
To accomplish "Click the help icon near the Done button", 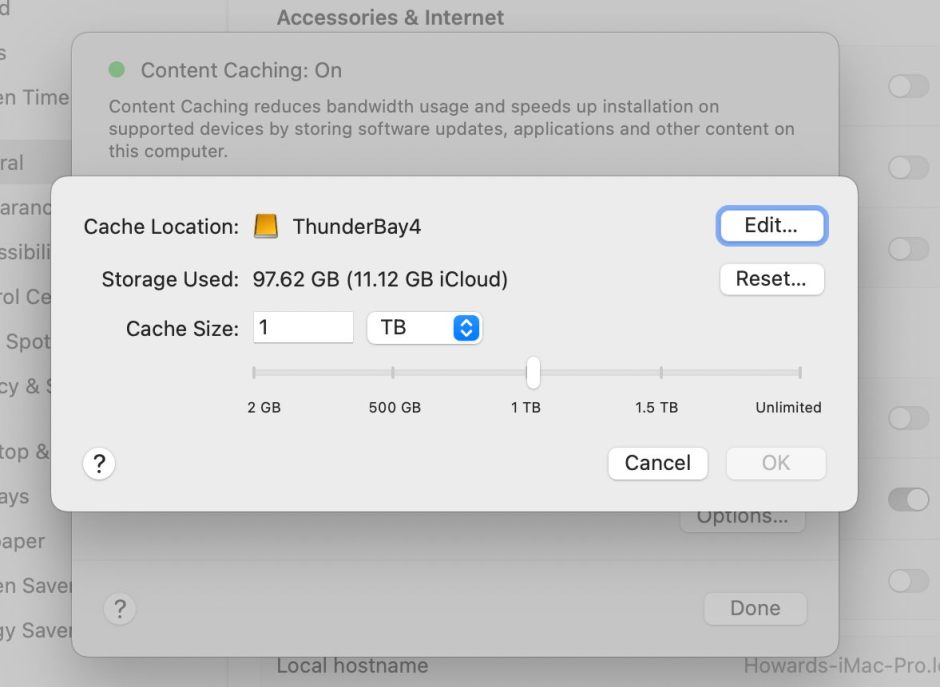I will [x=120, y=608].
